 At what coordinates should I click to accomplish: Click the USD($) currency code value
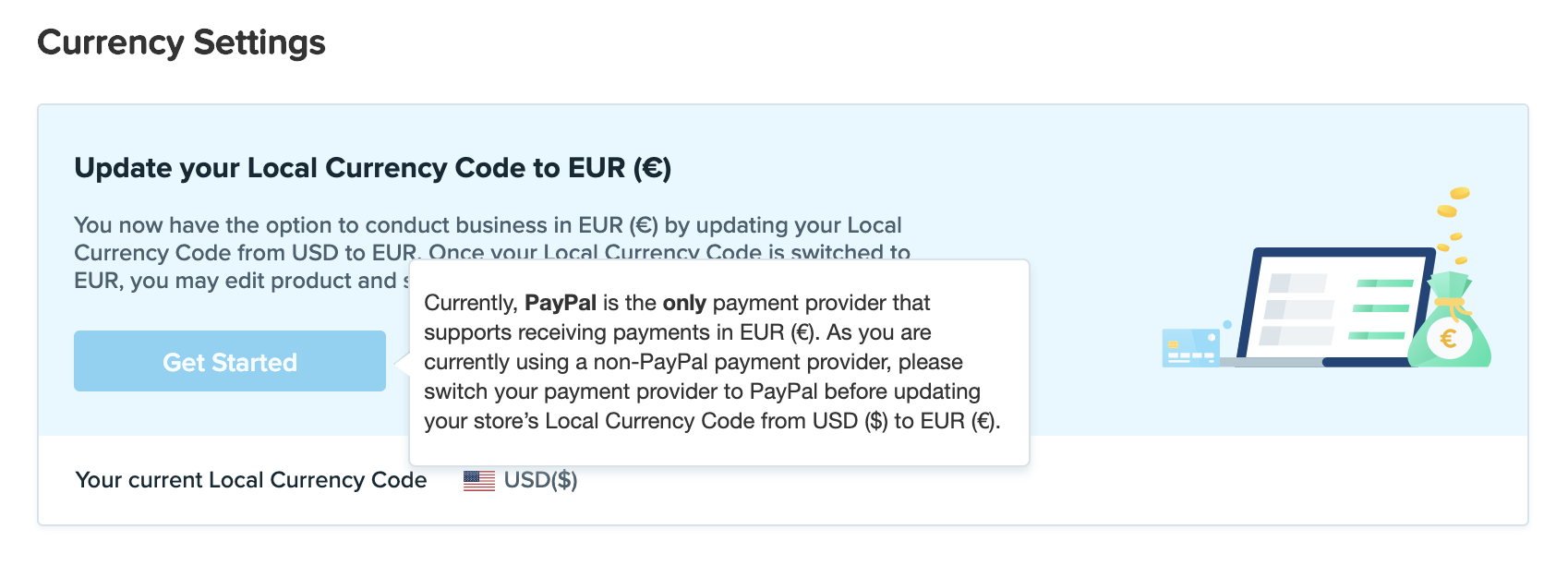click(540, 480)
